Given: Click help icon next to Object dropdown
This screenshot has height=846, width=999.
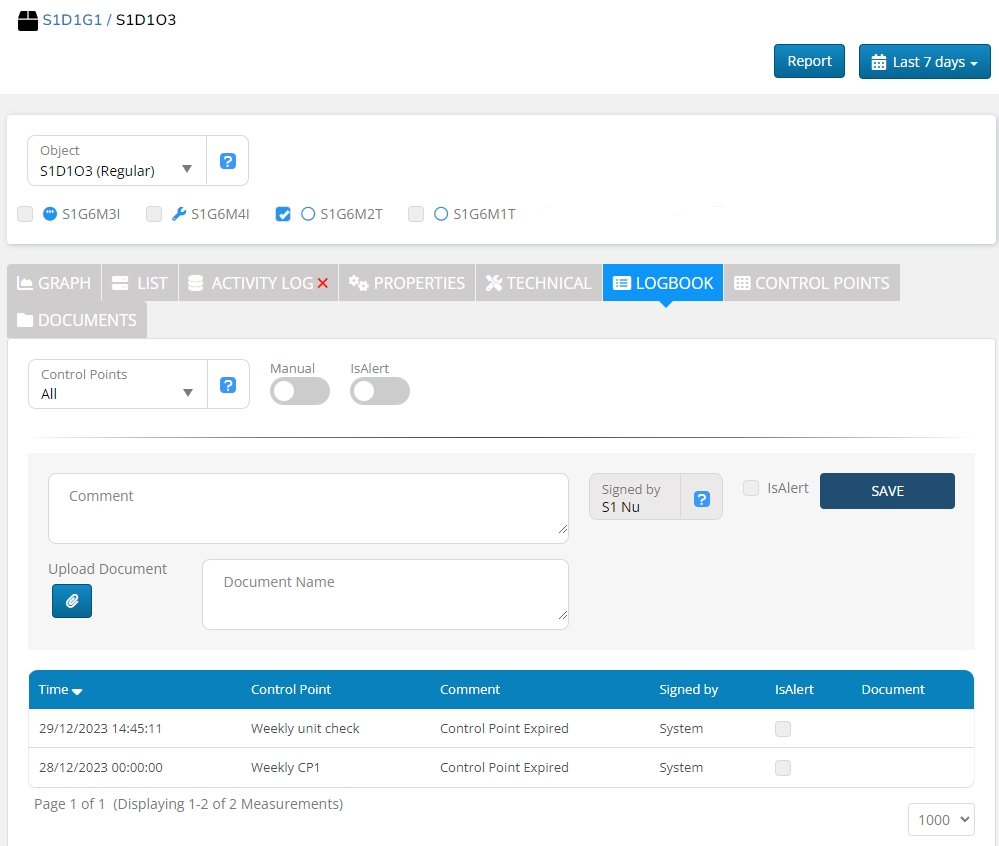Looking at the screenshot, I should [228, 161].
